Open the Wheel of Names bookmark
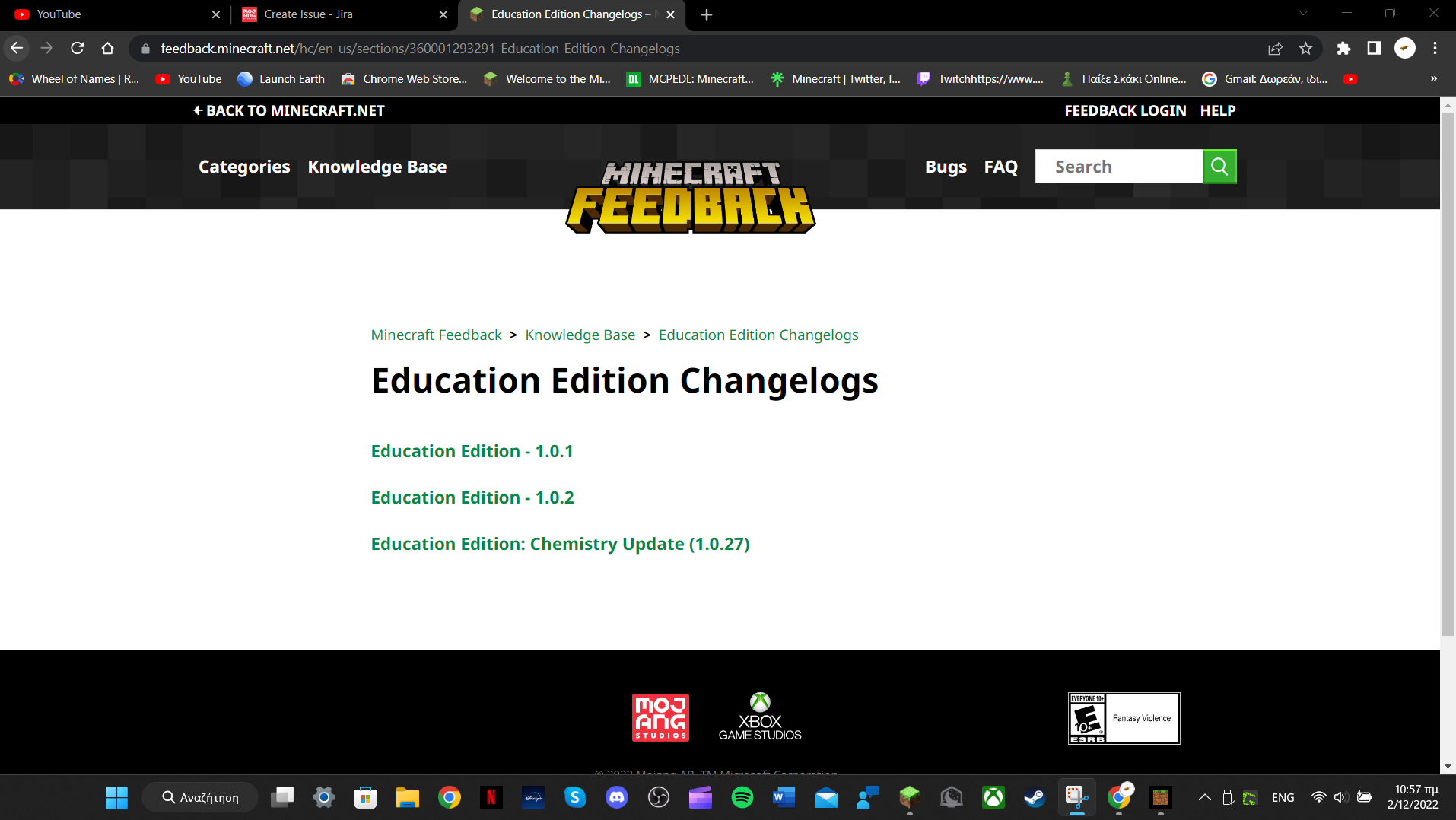Viewport: 1456px width, 820px height. (74, 78)
